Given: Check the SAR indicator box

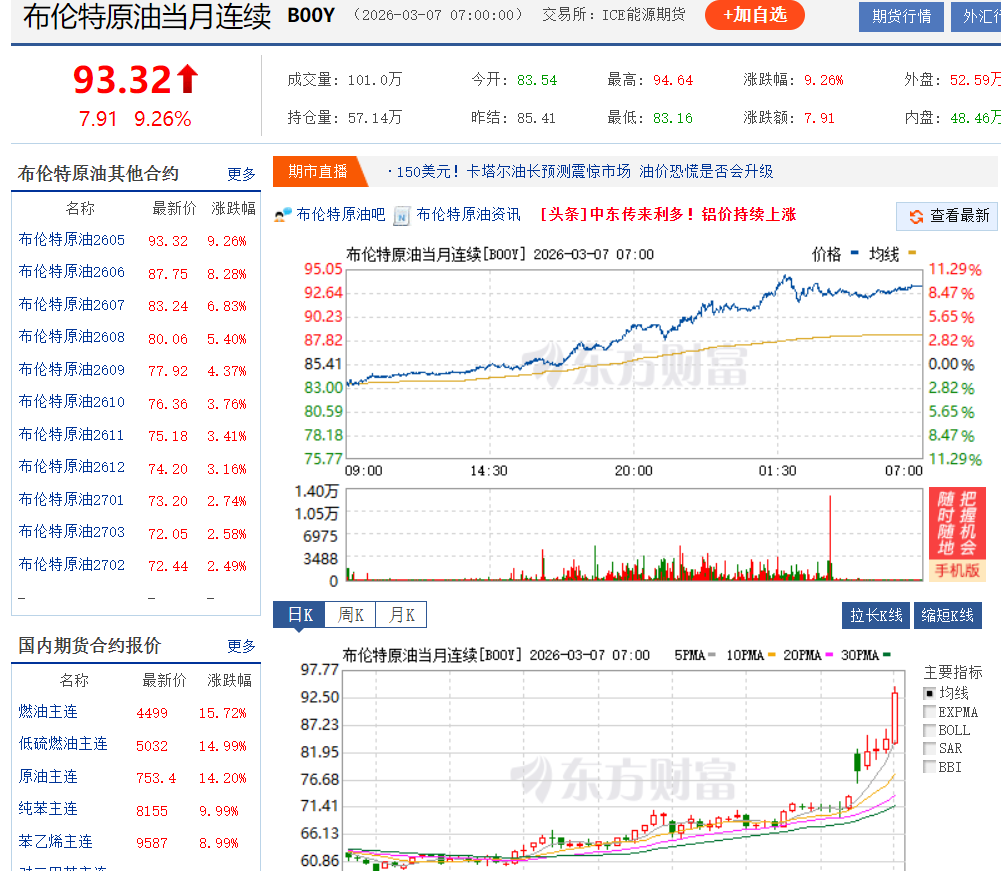Looking at the screenshot, I should (x=930, y=748).
